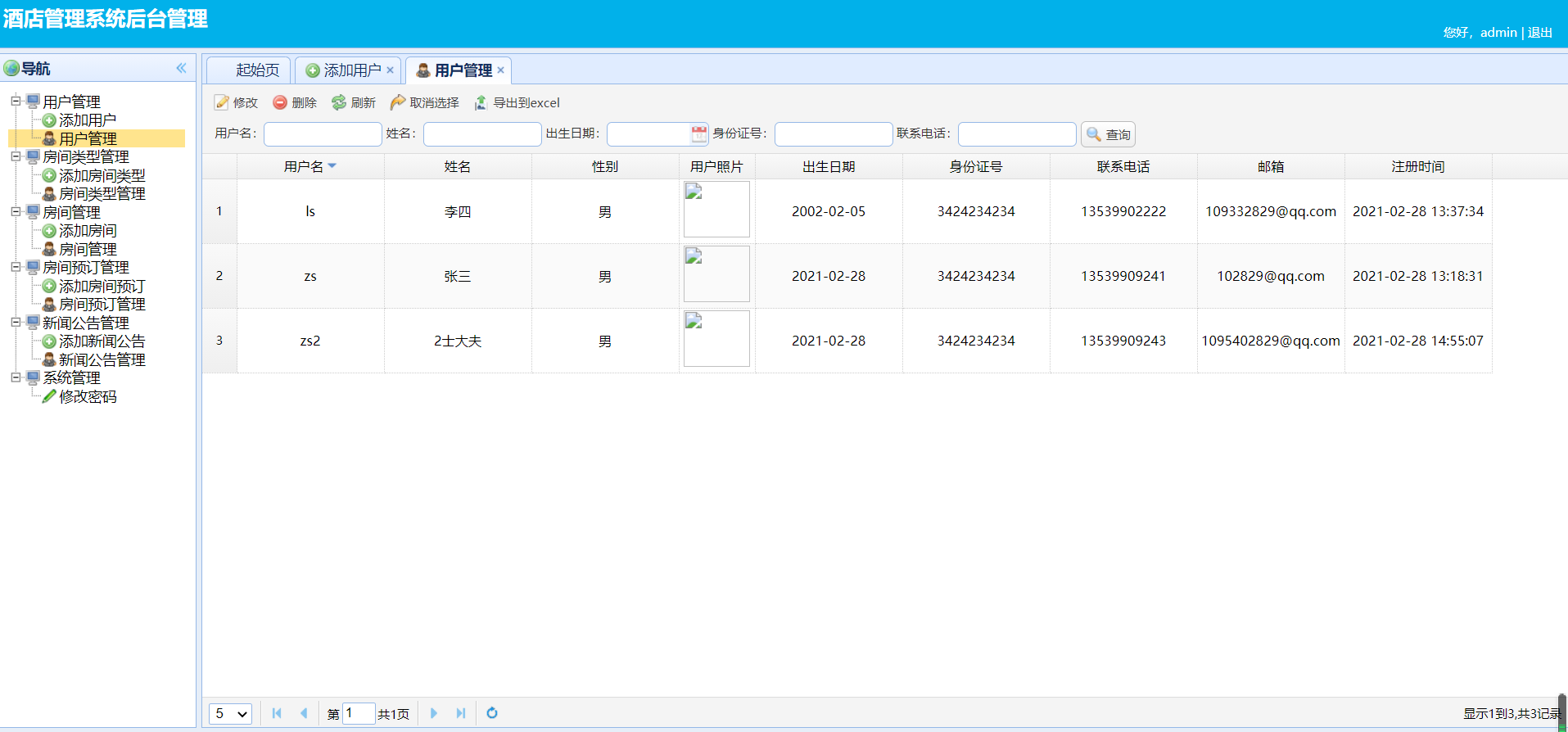Click date cell 2002-02-05

[829, 211]
